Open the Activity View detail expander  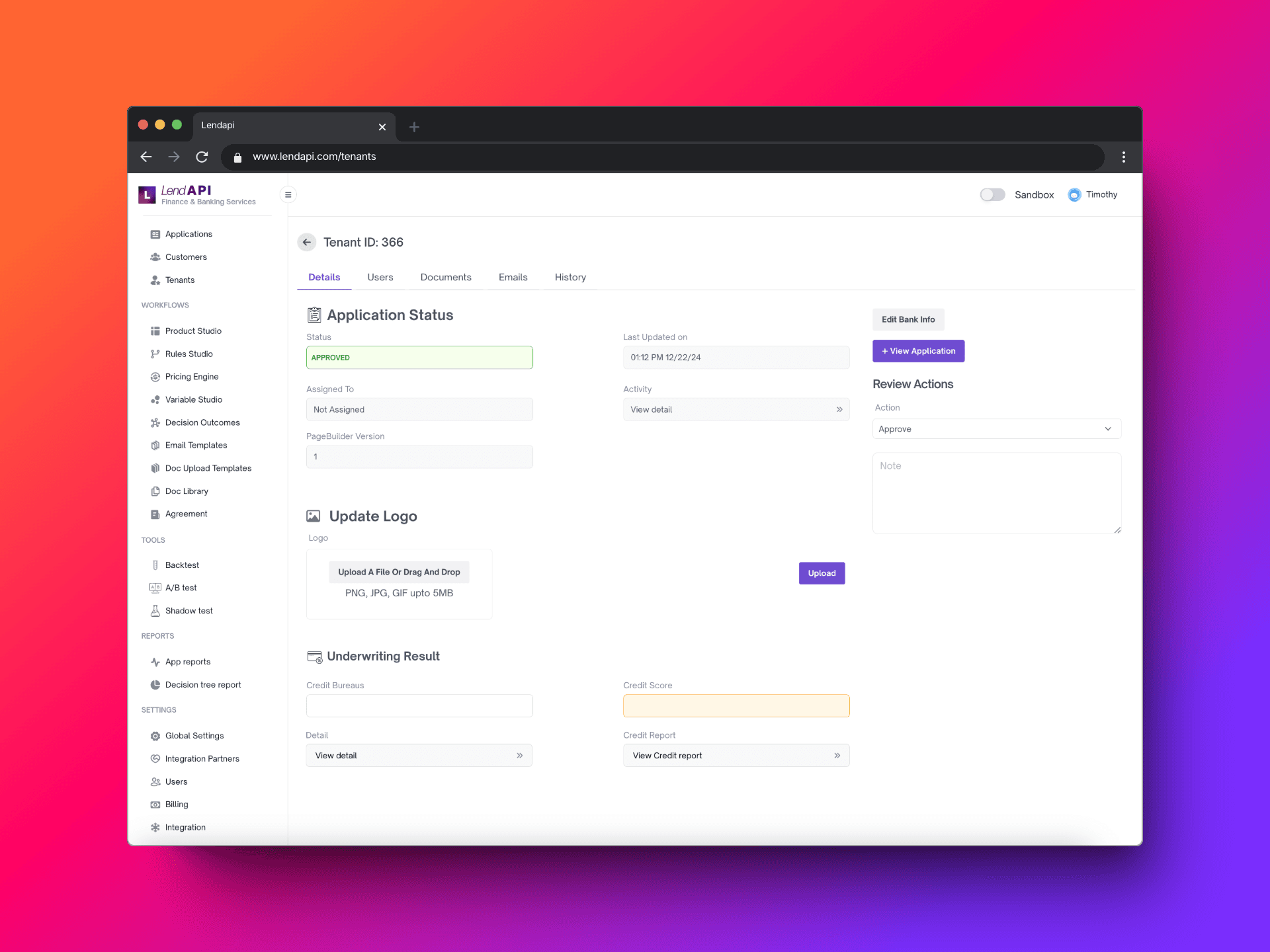click(x=837, y=409)
